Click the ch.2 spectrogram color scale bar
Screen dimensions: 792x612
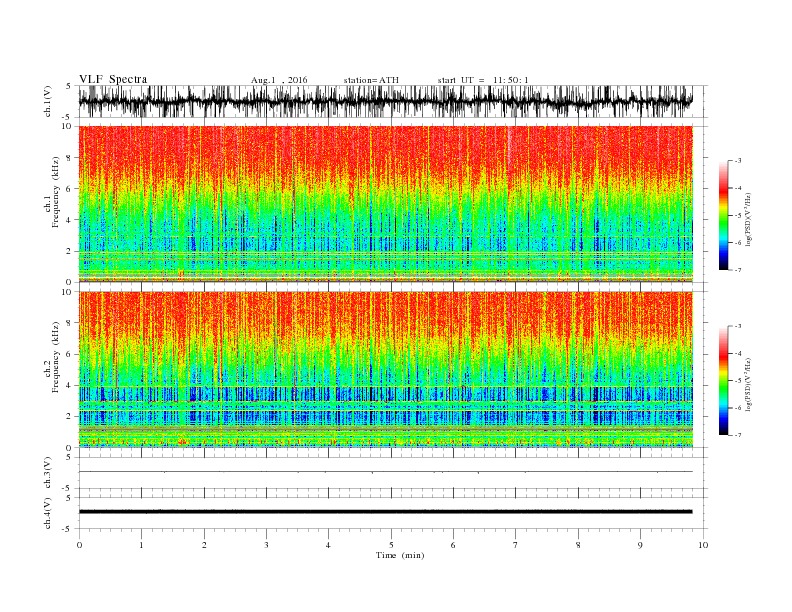tap(723, 381)
